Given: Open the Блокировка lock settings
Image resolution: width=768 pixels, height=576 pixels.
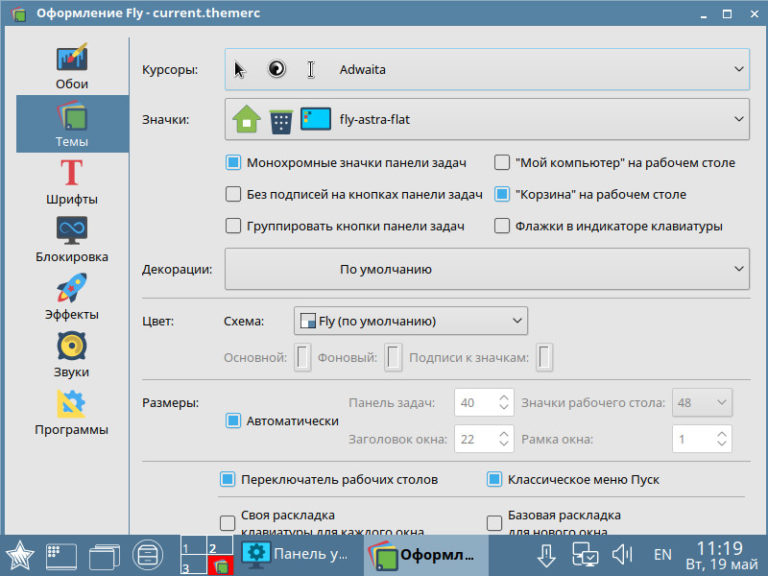Looking at the screenshot, I should [x=72, y=240].
